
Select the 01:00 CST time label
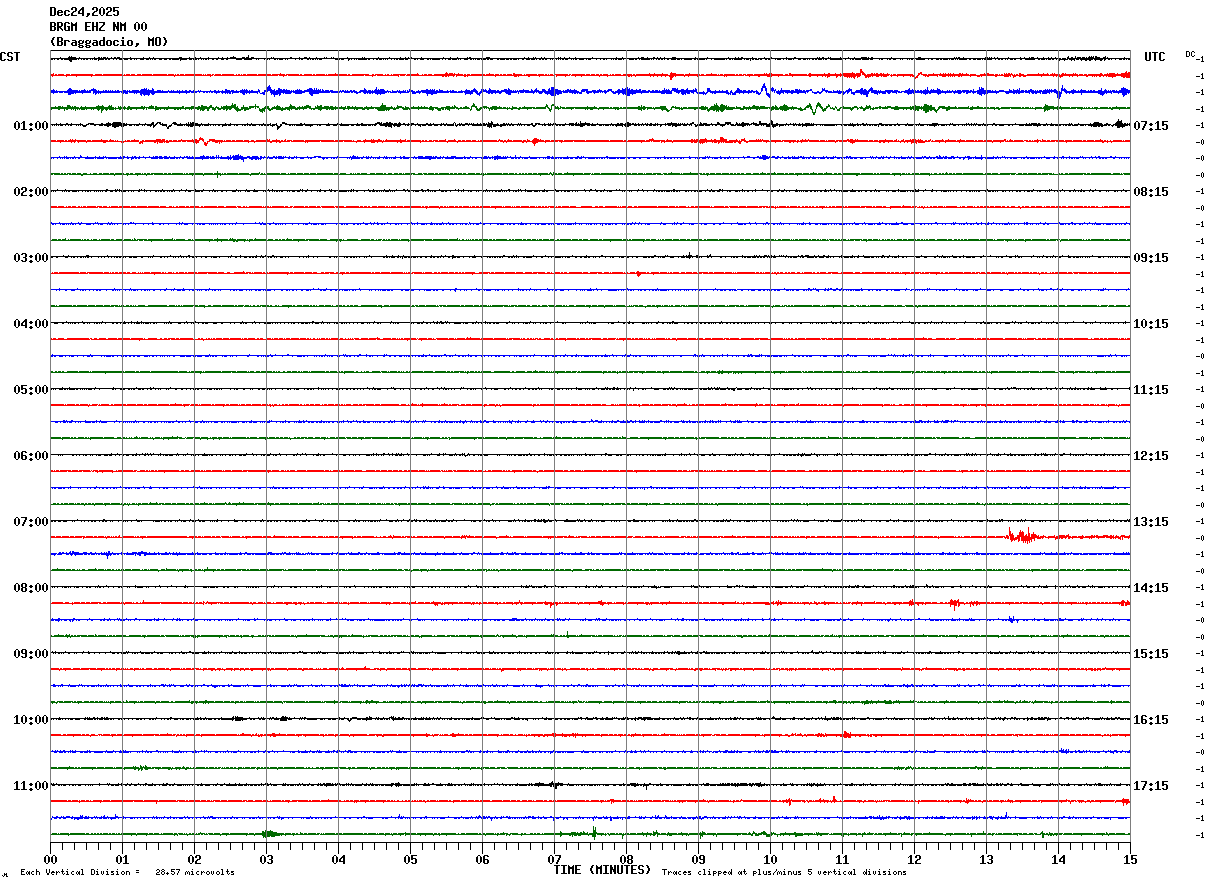click(x=30, y=125)
